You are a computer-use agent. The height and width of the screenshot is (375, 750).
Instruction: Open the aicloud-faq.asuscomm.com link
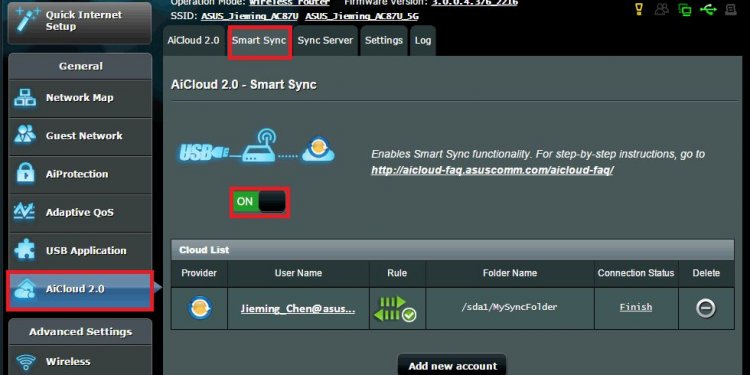point(492,170)
